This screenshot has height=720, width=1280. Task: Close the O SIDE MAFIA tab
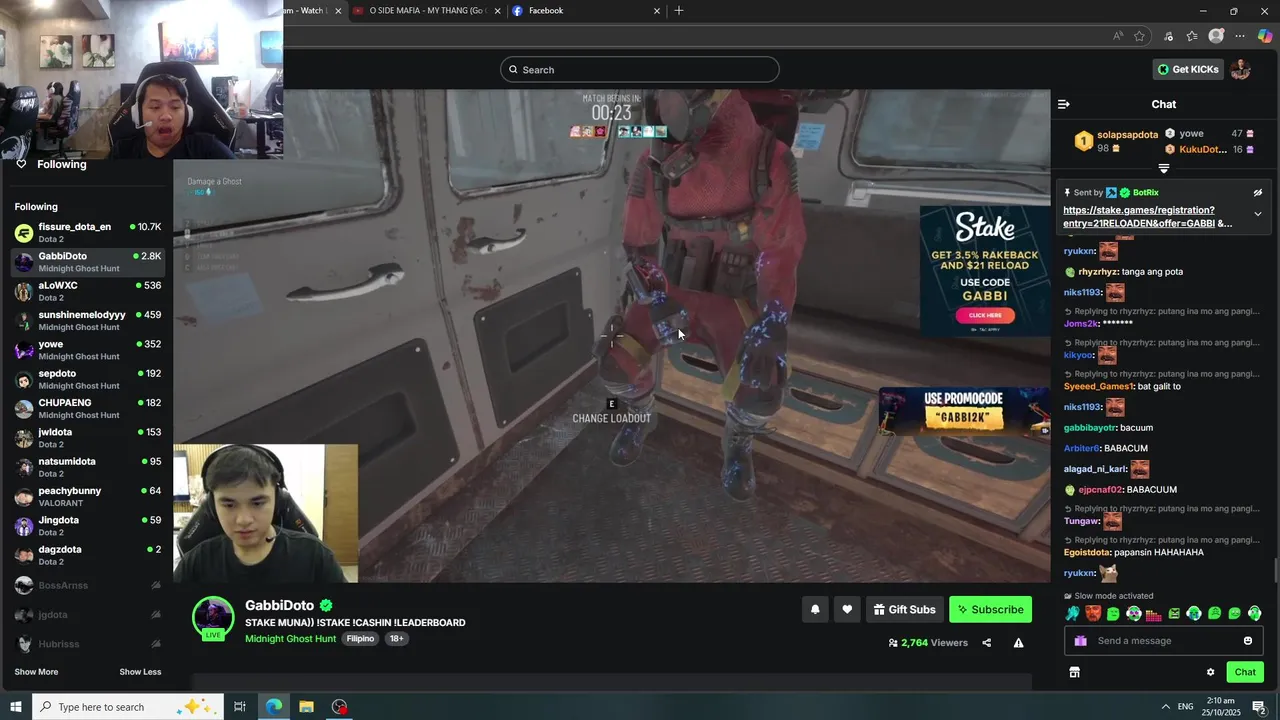point(498,11)
